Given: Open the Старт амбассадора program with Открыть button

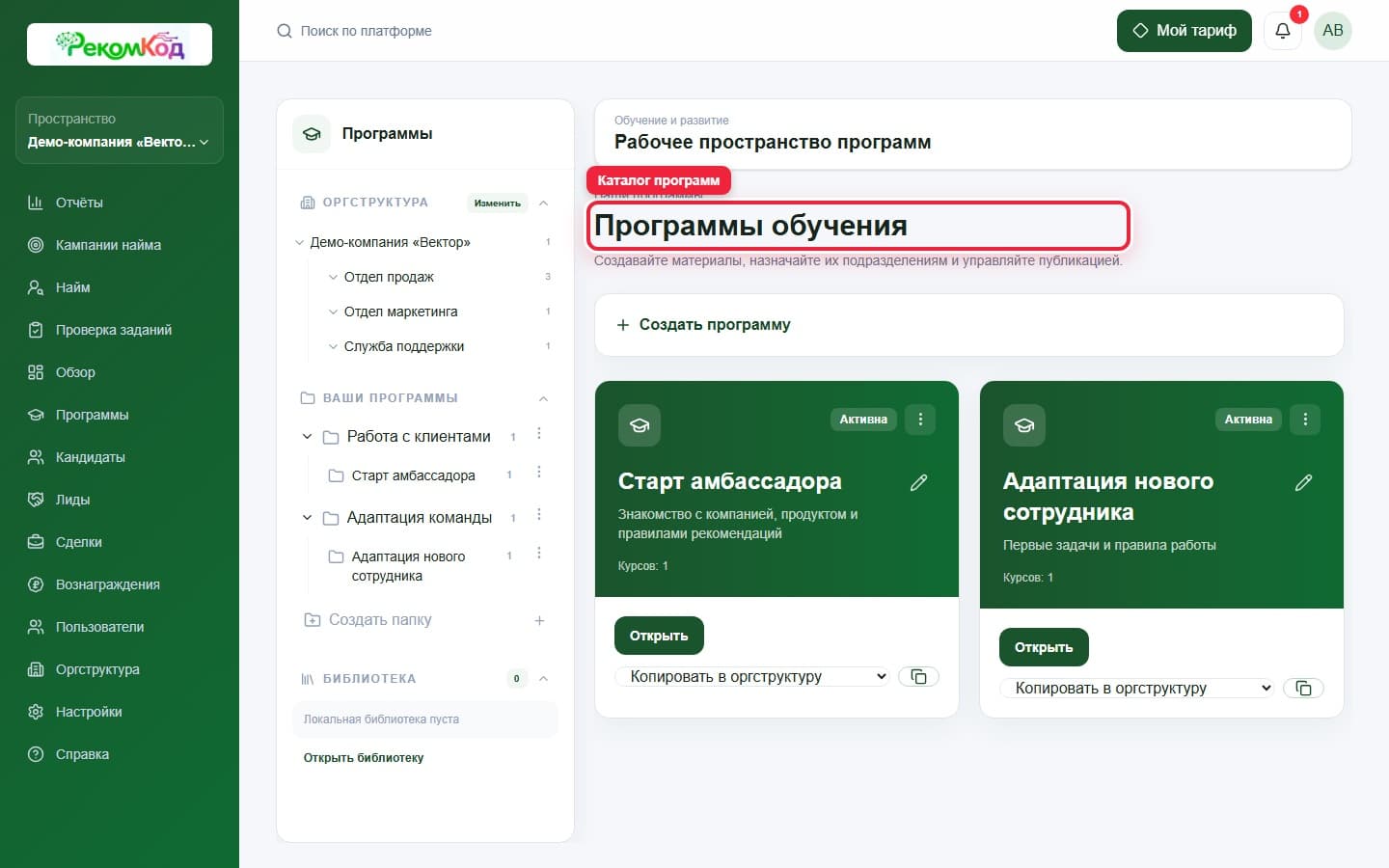Looking at the screenshot, I should click(x=659, y=636).
